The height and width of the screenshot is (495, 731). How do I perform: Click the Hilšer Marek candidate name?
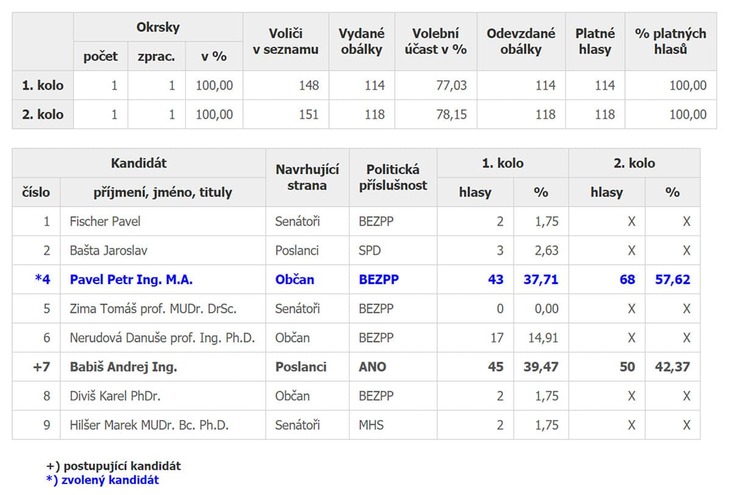[x=149, y=425]
